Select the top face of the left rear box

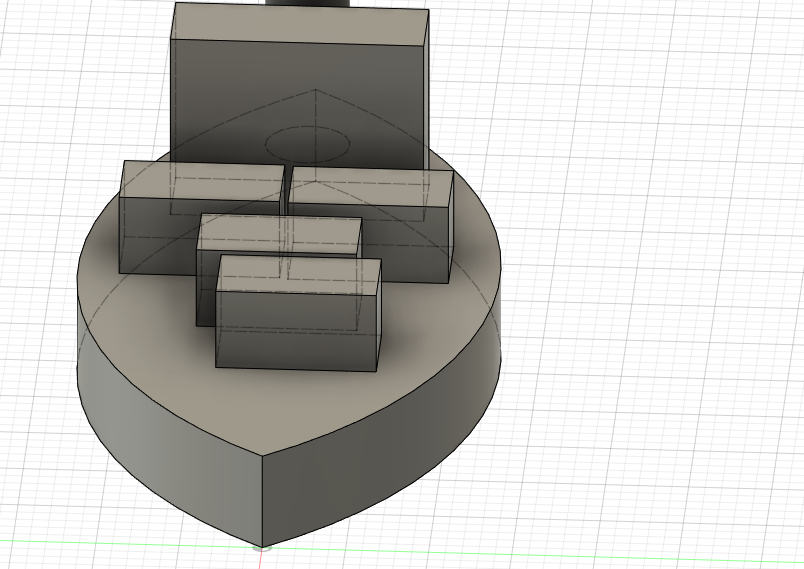(x=202, y=180)
